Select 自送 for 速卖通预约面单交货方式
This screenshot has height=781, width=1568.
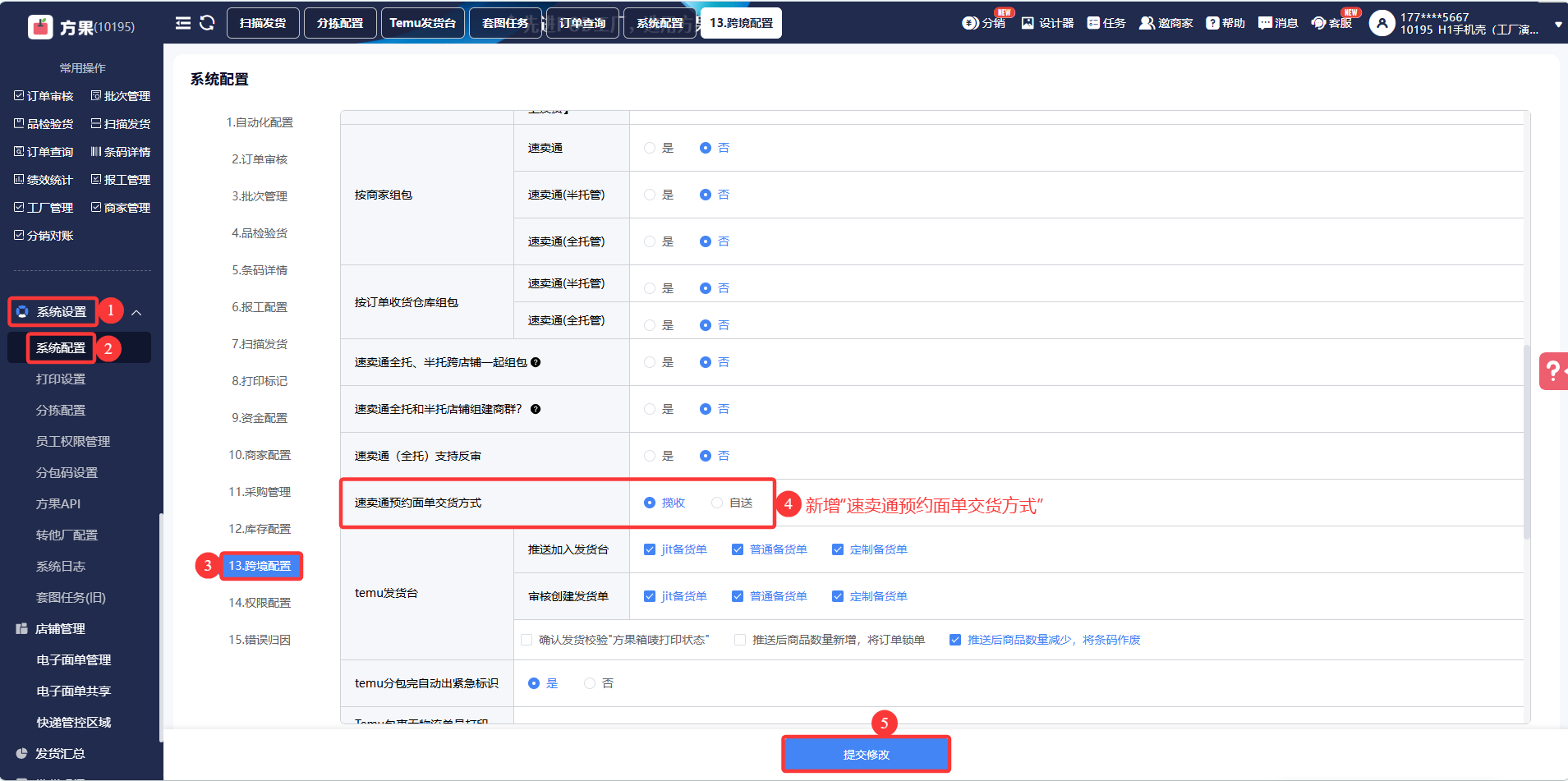click(x=717, y=503)
